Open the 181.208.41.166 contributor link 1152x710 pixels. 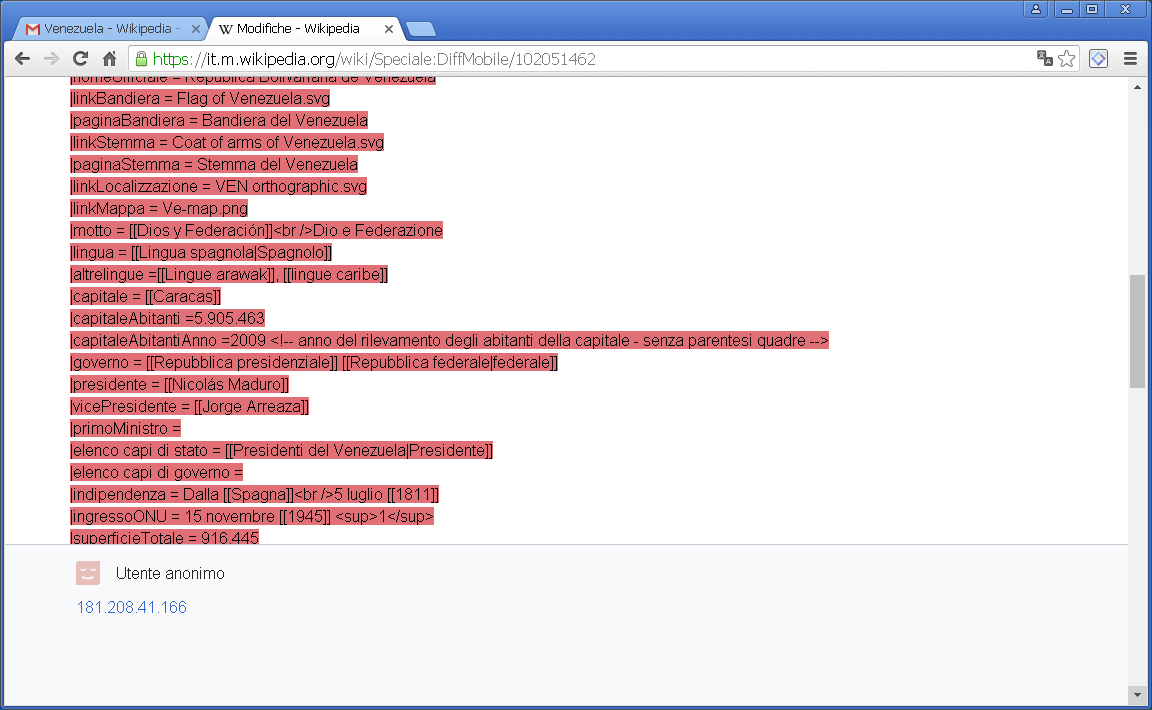click(x=132, y=607)
